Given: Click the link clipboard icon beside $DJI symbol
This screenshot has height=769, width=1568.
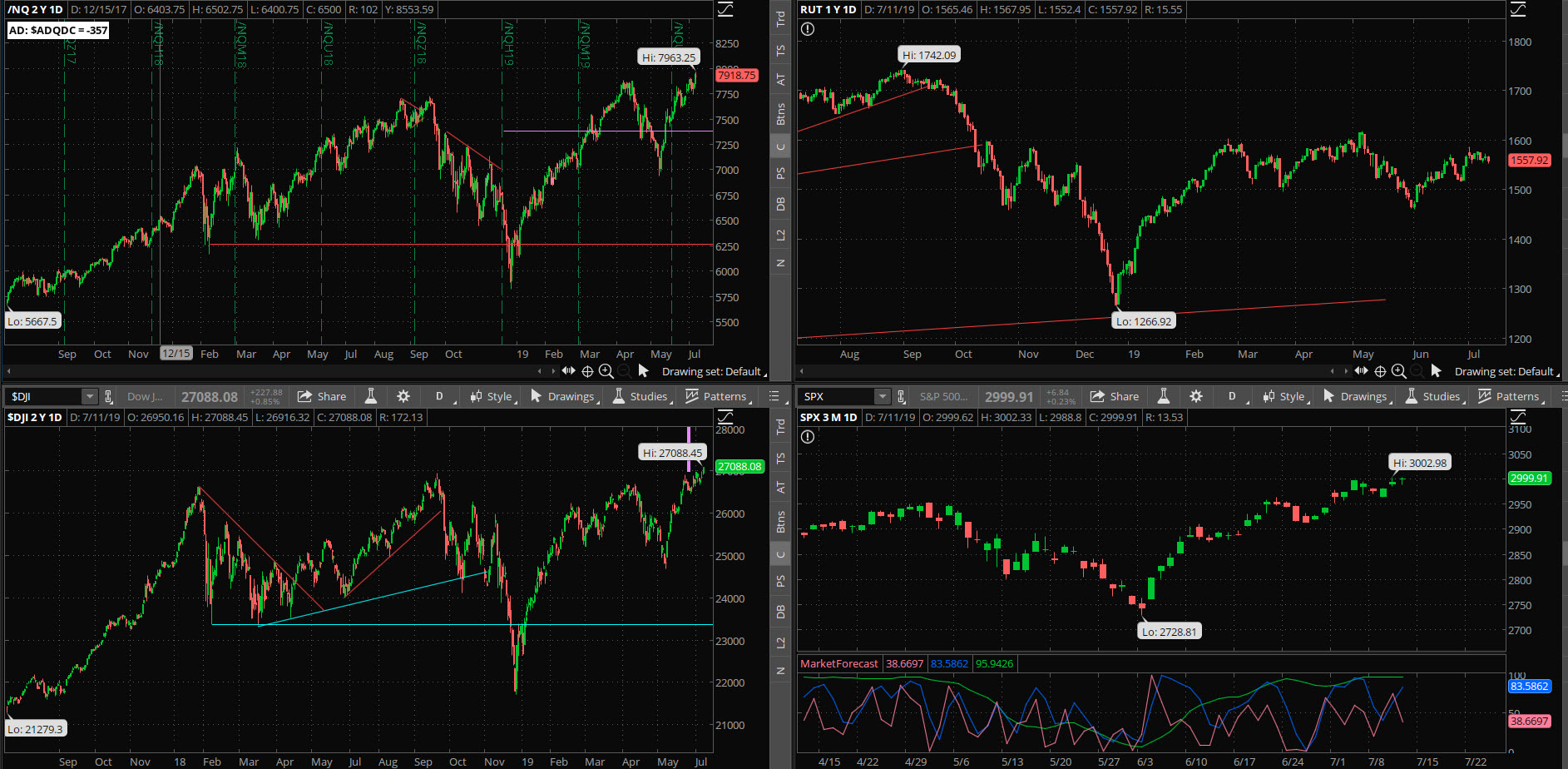Looking at the screenshot, I should (108, 396).
